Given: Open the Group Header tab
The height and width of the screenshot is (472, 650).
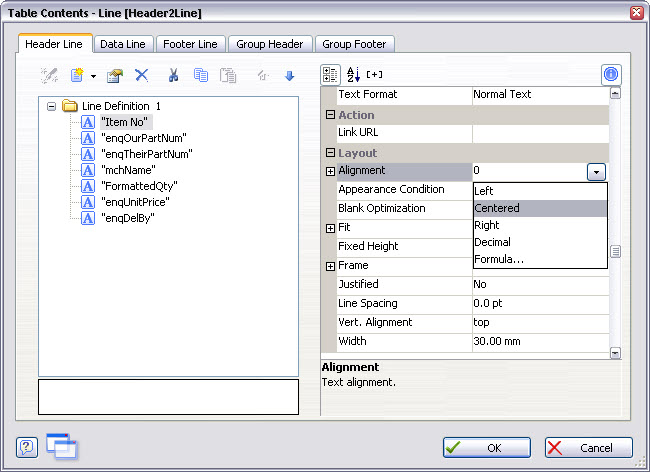Looking at the screenshot, I should point(270,44).
